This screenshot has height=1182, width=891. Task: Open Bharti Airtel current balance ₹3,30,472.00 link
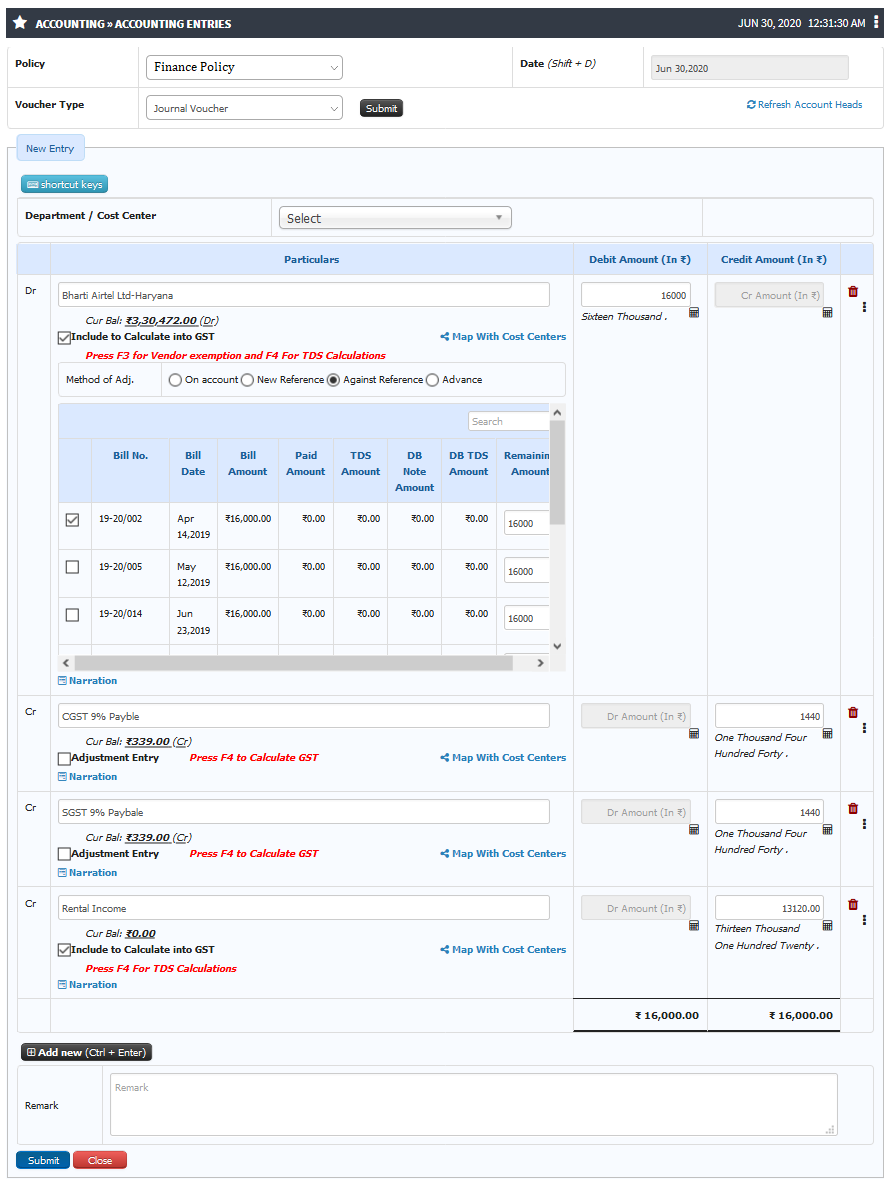point(161,320)
